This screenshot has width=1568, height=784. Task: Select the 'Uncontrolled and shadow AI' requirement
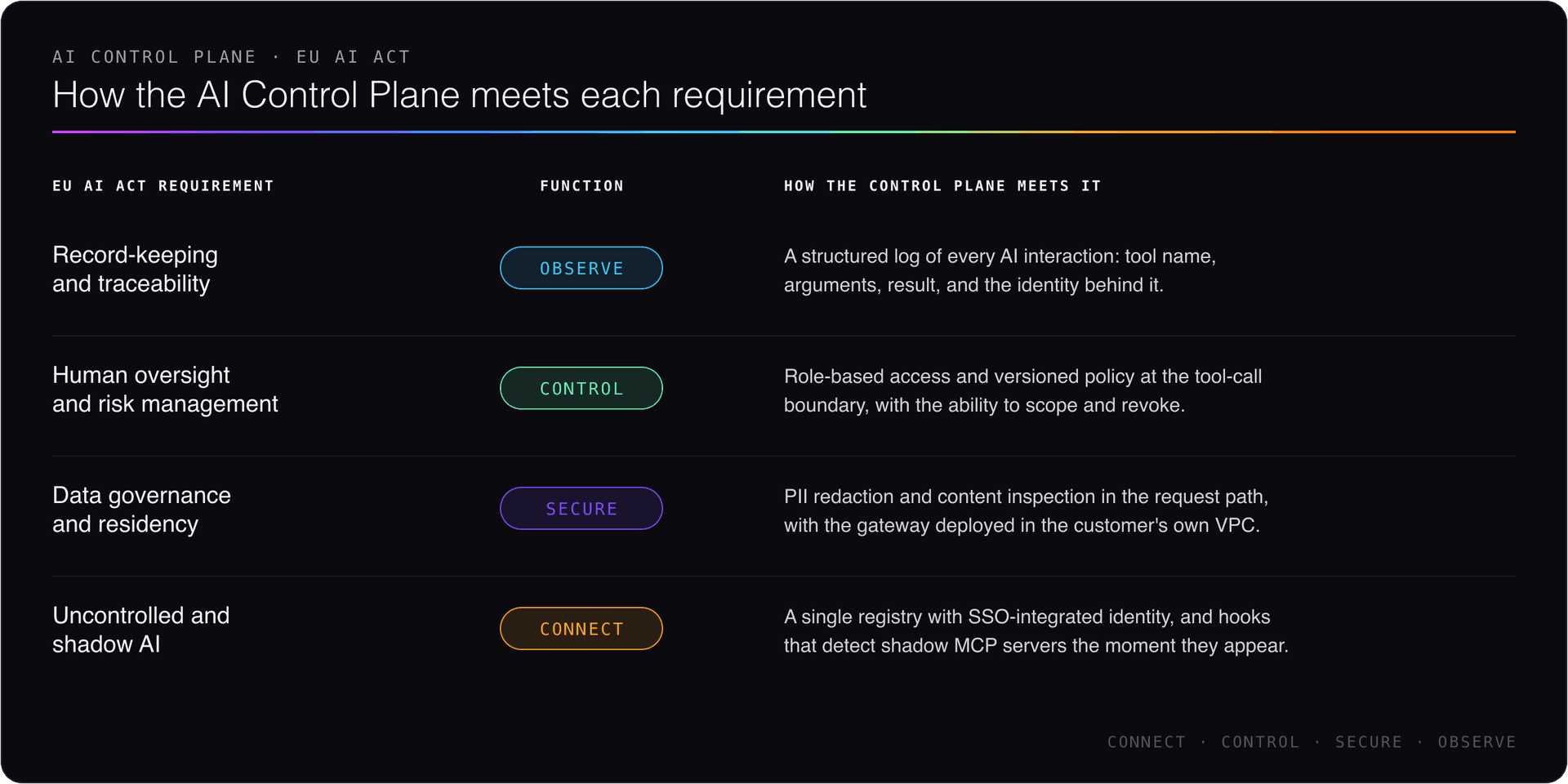[x=140, y=629]
